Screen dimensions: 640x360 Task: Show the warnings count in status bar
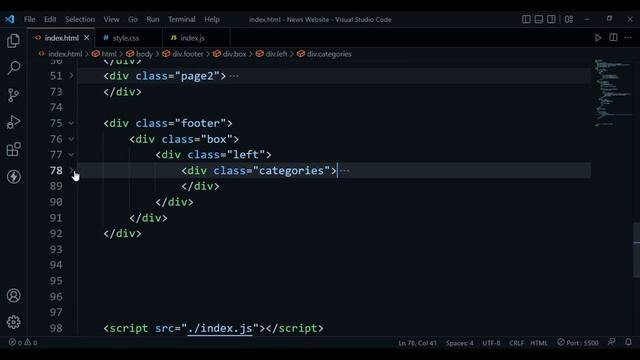tap(31, 342)
